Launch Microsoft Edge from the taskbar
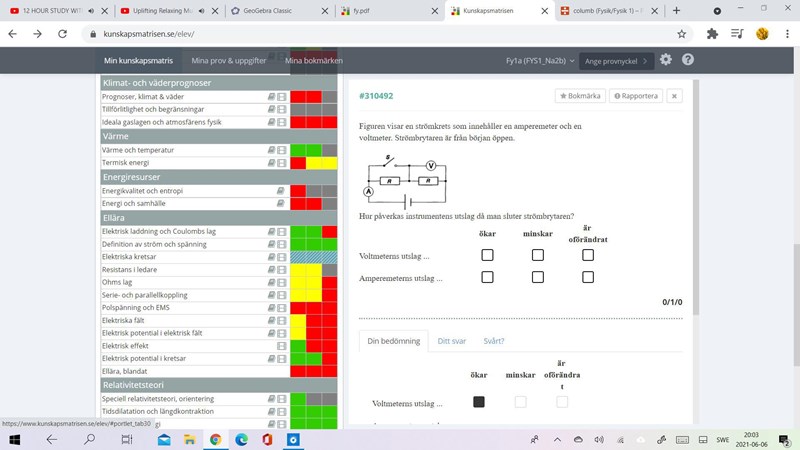Image resolution: width=800 pixels, height=450 pixels. pyautogui.click(x=241, y=439)
